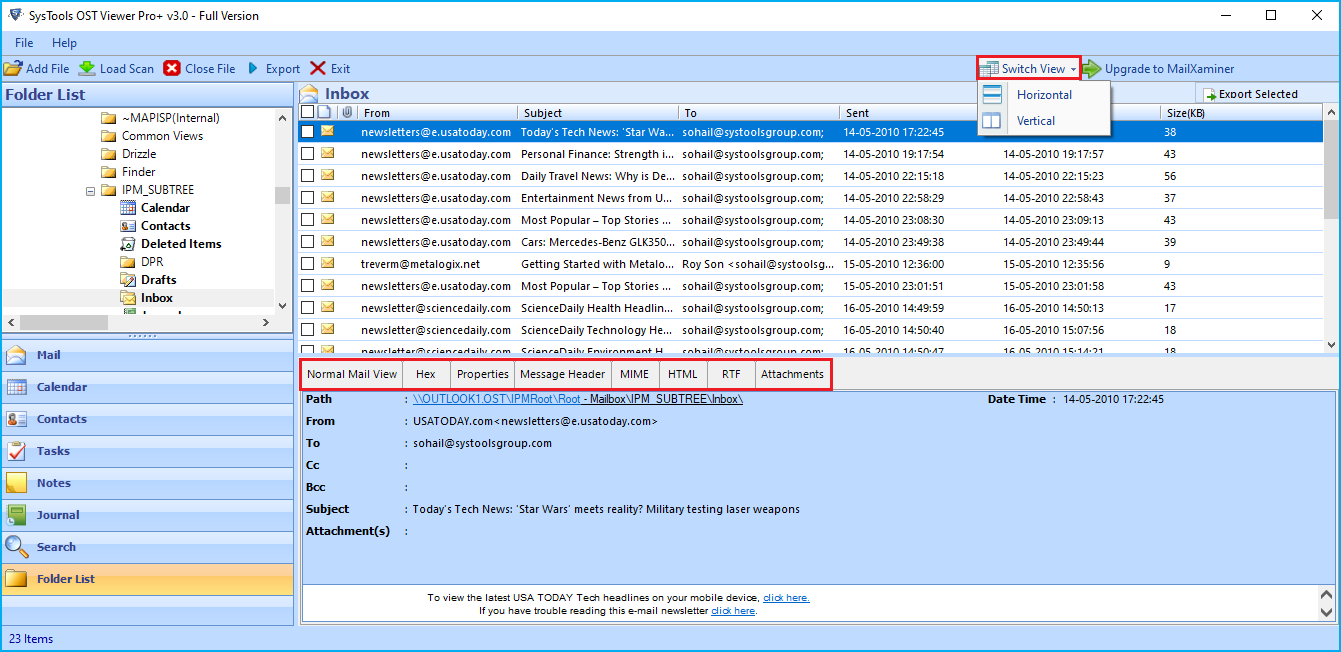Click the red Close File icon
This screenshot has width=1341, height=652.
tap(172, 68)
